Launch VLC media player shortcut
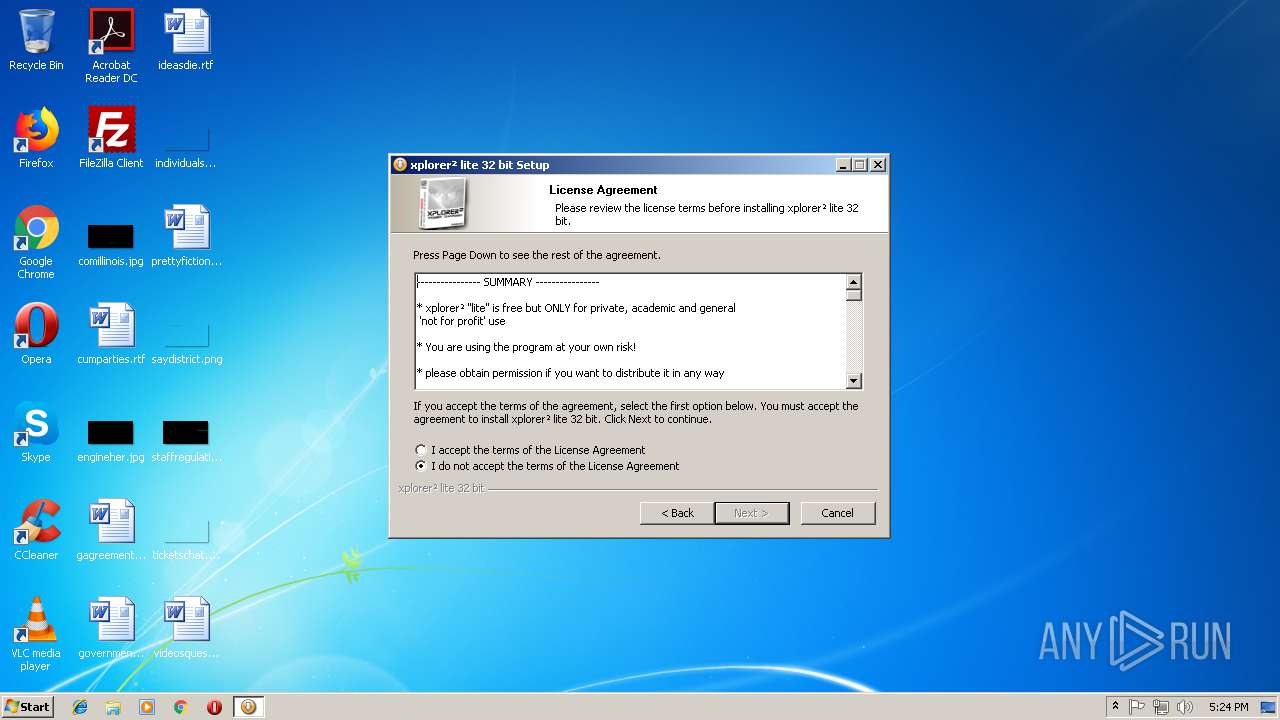The image size is (1280, 720). coord(36,634)
